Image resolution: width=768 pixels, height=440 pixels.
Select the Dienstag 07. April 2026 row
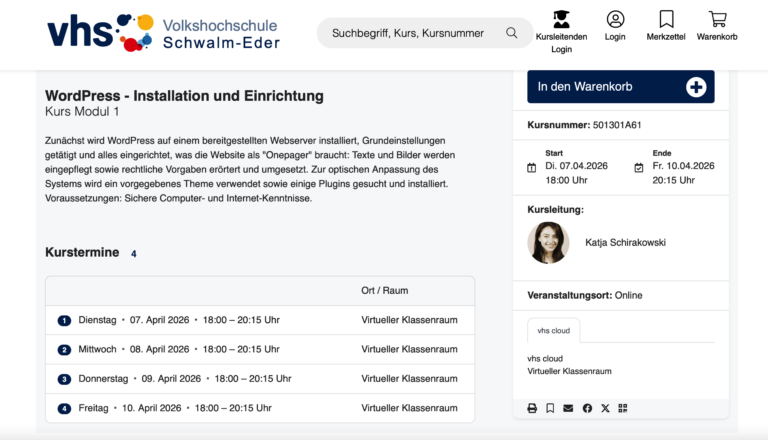(260, 321)
